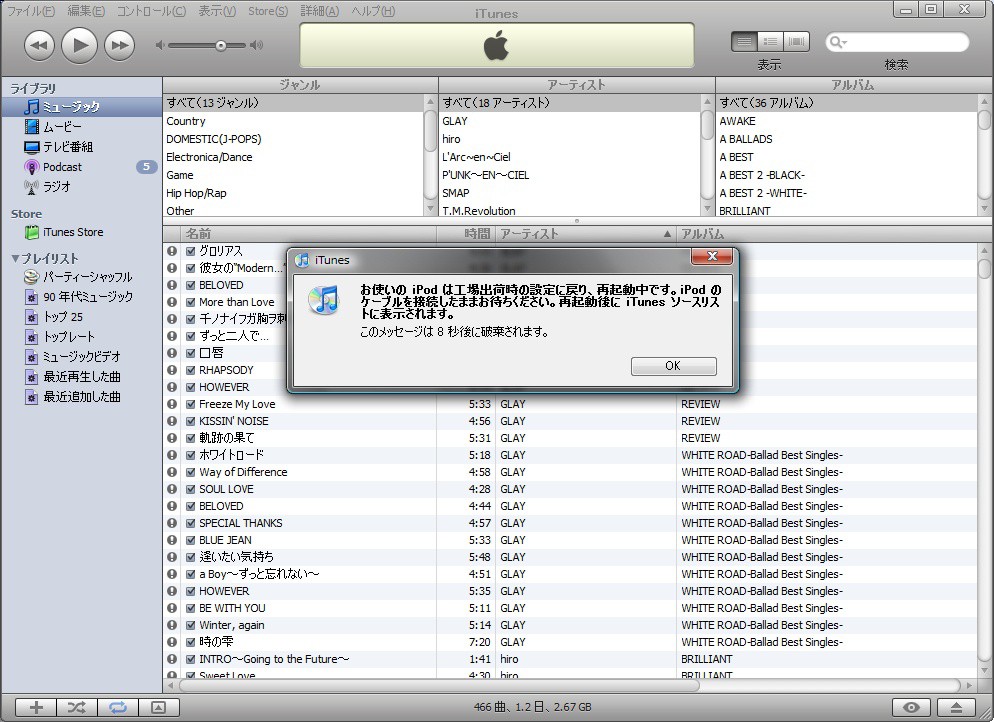This screenshot has width=994, height=722.
Task: Uncheck the Winter, again checkbox
Action: point(190,625)
